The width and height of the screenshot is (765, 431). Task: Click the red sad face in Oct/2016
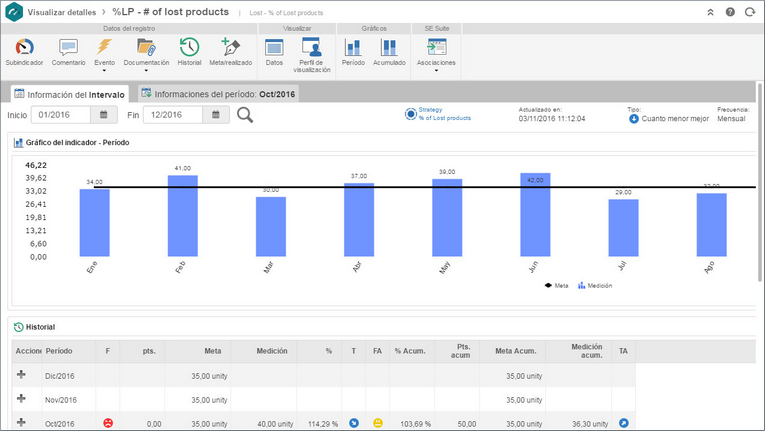tap(108, 423)
